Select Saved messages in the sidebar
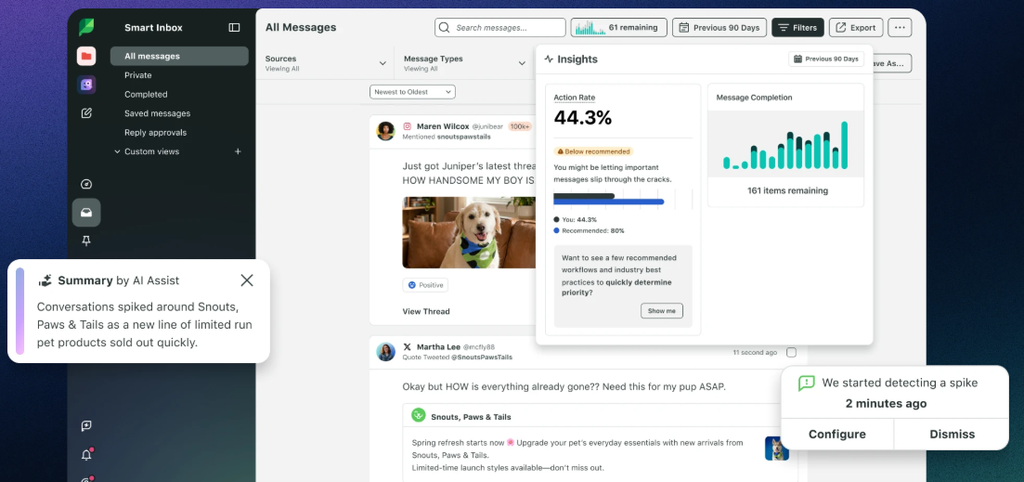The height and width of the screenshot is (482, 1024). coord(157,114)
